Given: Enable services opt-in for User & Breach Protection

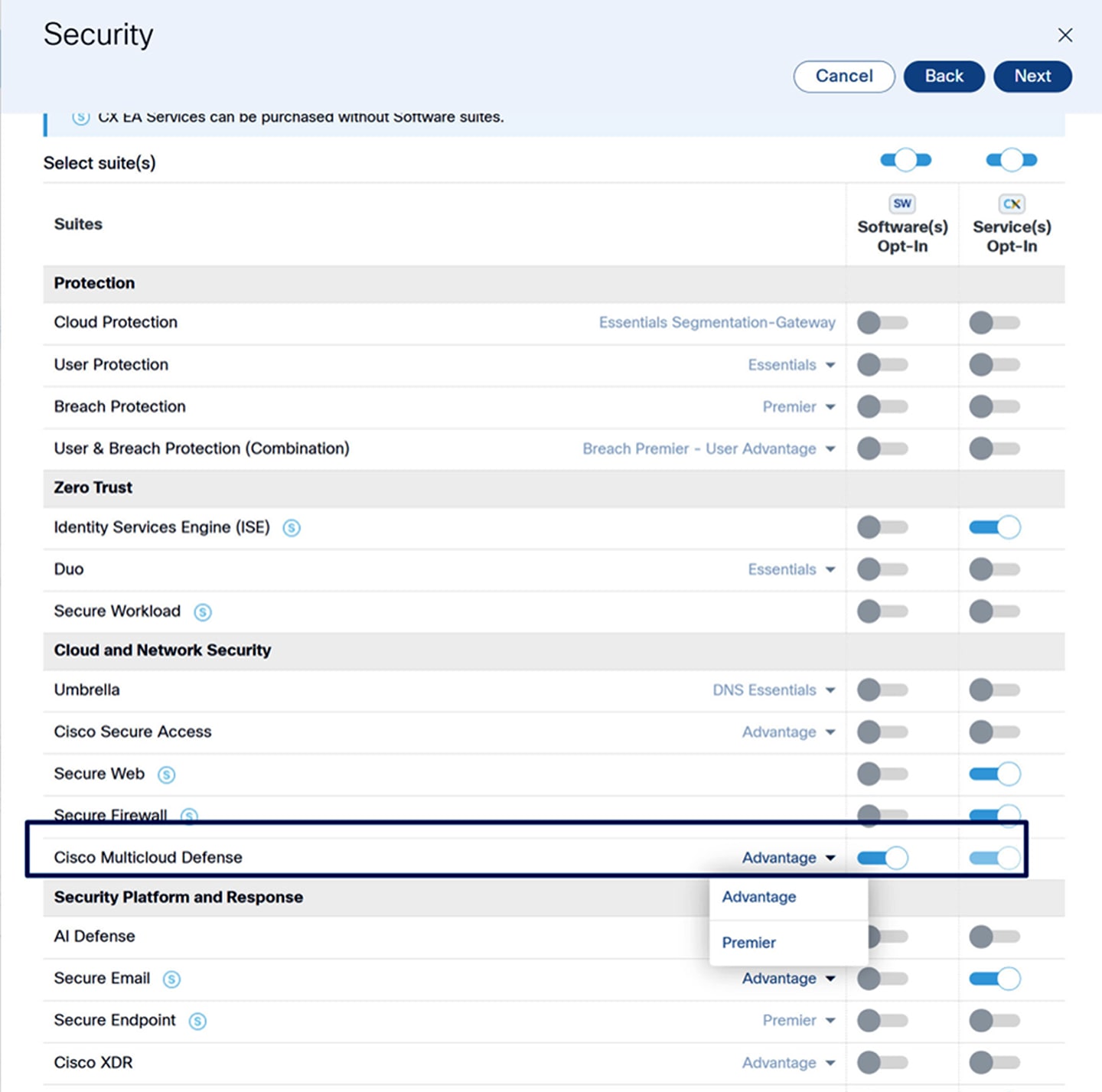Looking at the screenshot, I should [x=994, y=448].
